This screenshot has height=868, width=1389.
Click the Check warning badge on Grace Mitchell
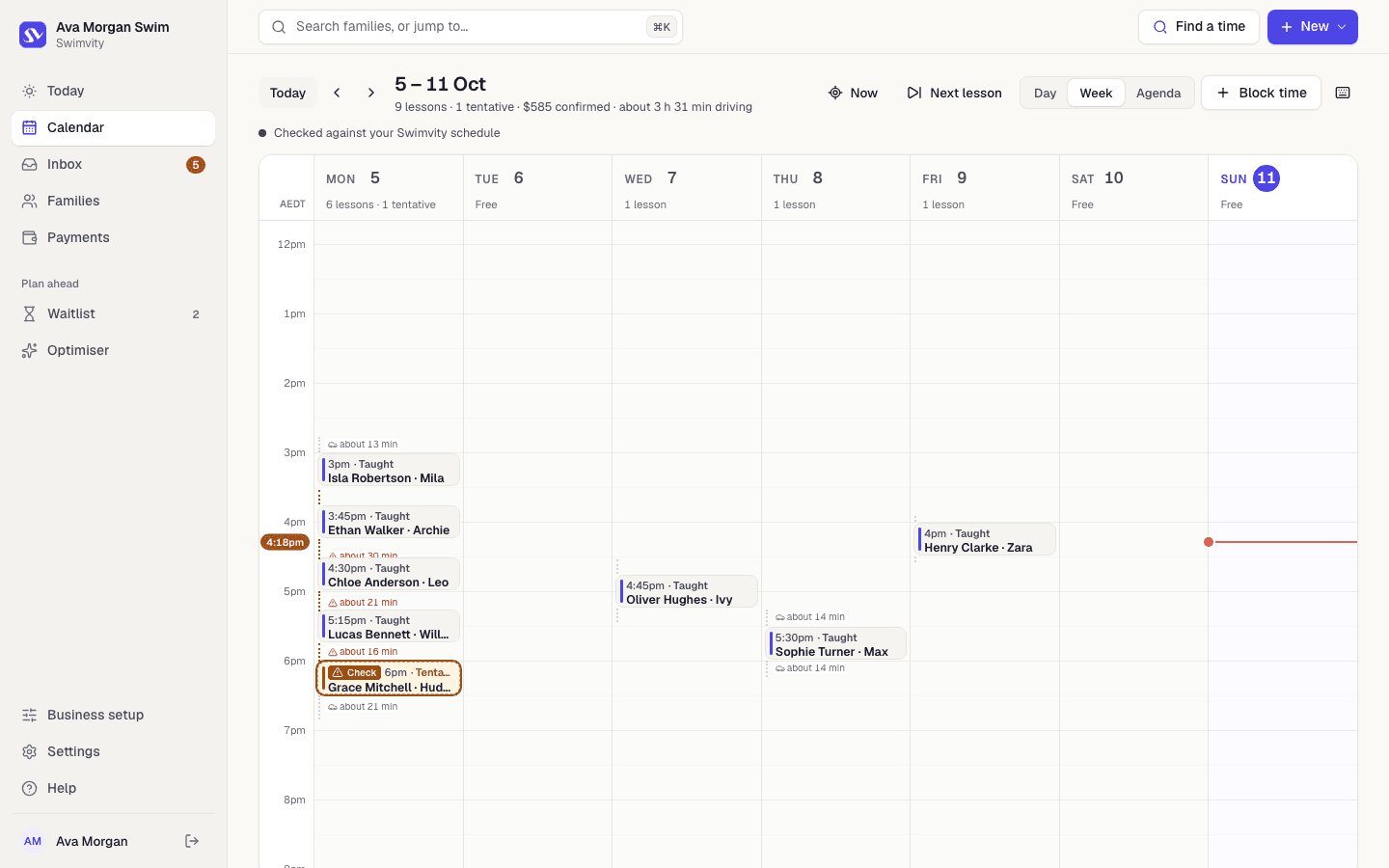point(354,672)
